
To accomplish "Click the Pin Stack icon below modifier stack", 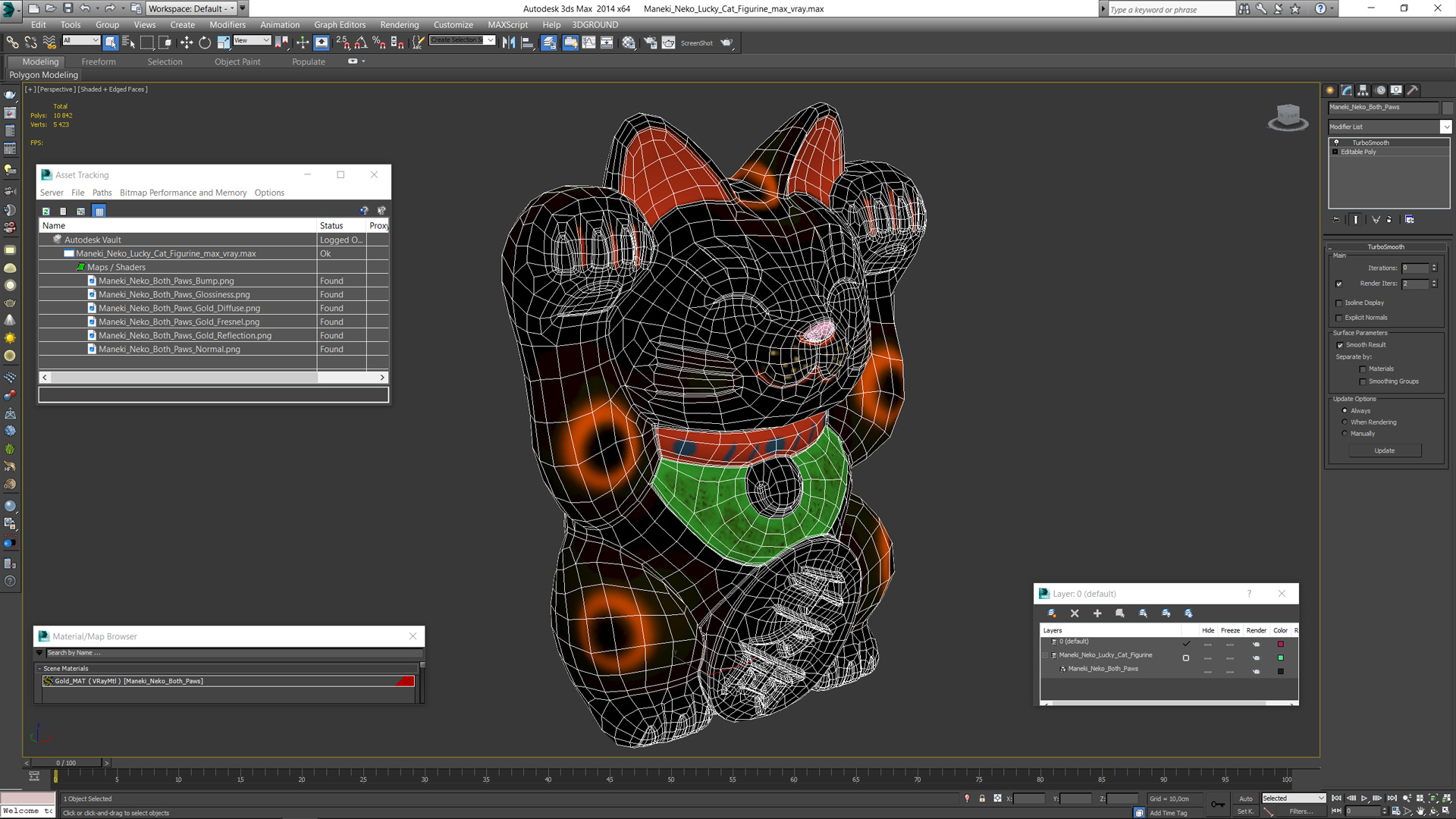I will coord(1336,220).
